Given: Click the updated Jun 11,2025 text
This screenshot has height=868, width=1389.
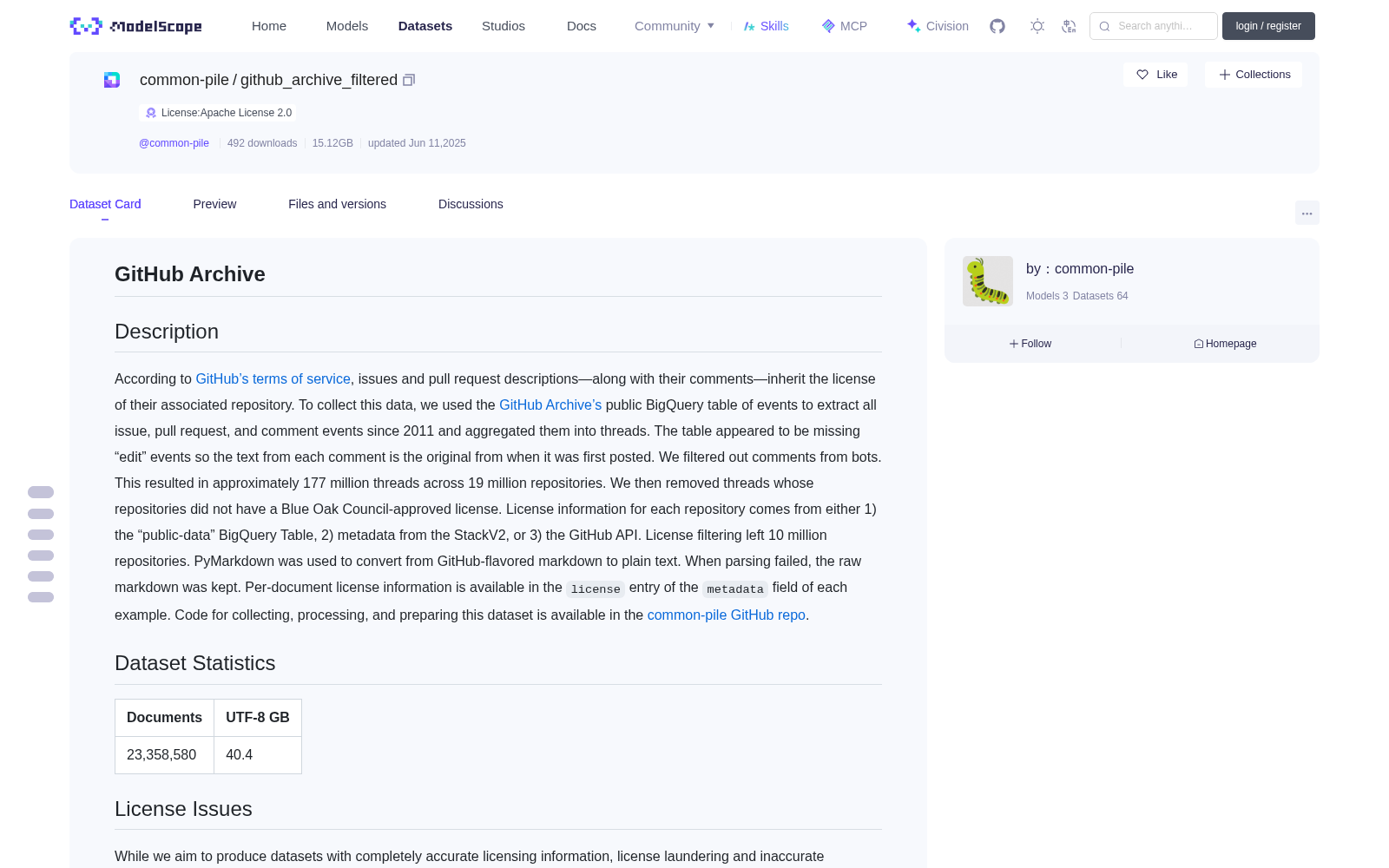Looking at the screenshot, I should click(417, 143).
